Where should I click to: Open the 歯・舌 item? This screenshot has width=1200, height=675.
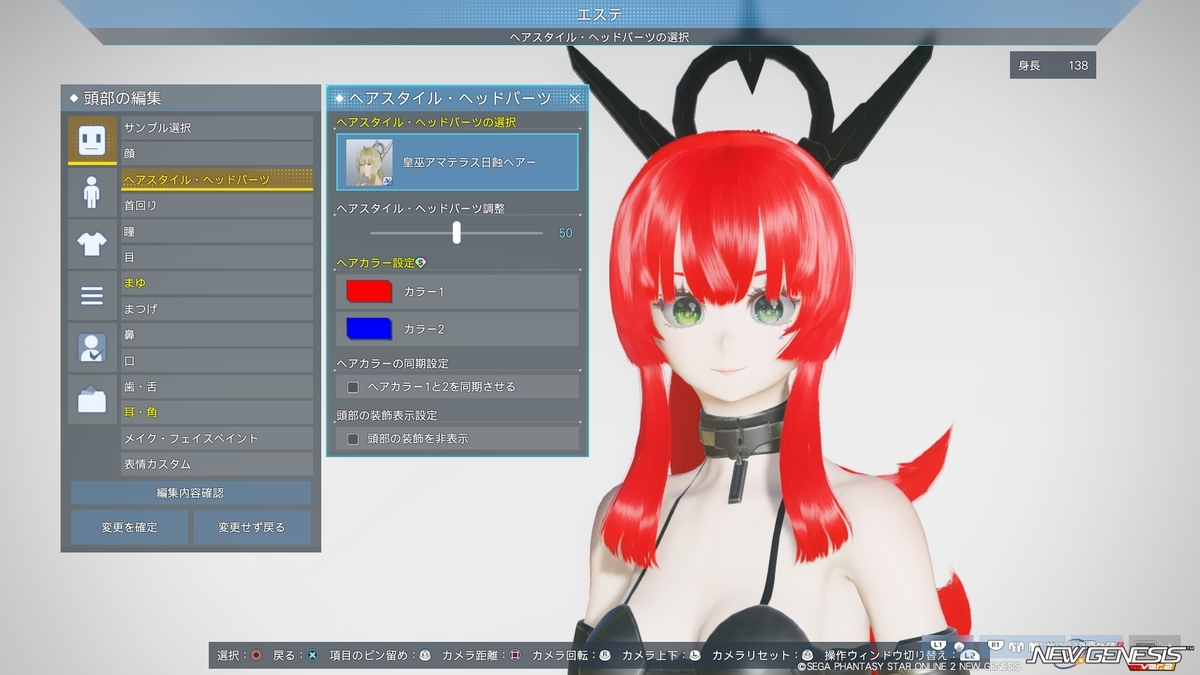[x=217, y=386]
